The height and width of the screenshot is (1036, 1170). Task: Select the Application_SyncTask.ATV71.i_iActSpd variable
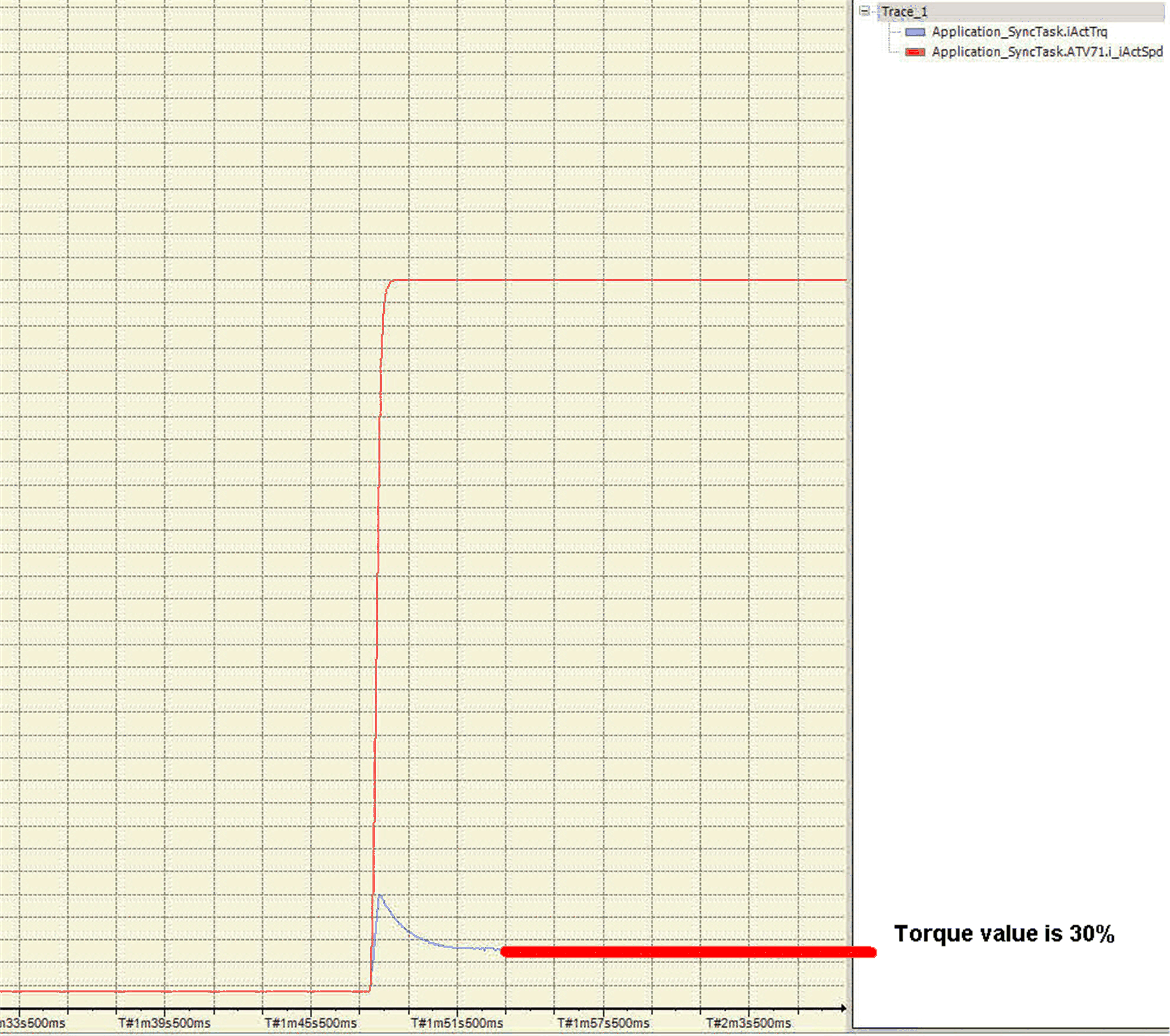pos(1047,52)
